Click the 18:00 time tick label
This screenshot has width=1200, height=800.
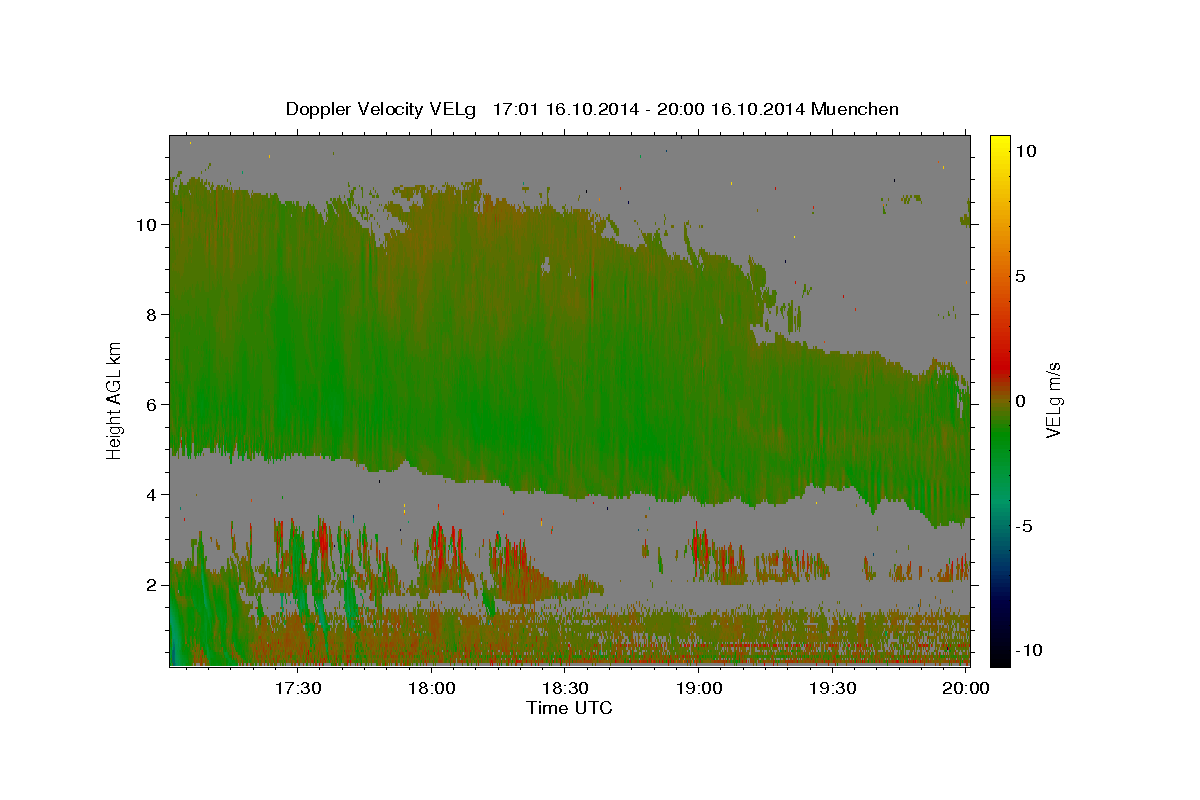pyautogui.click(x=433, y=688)
